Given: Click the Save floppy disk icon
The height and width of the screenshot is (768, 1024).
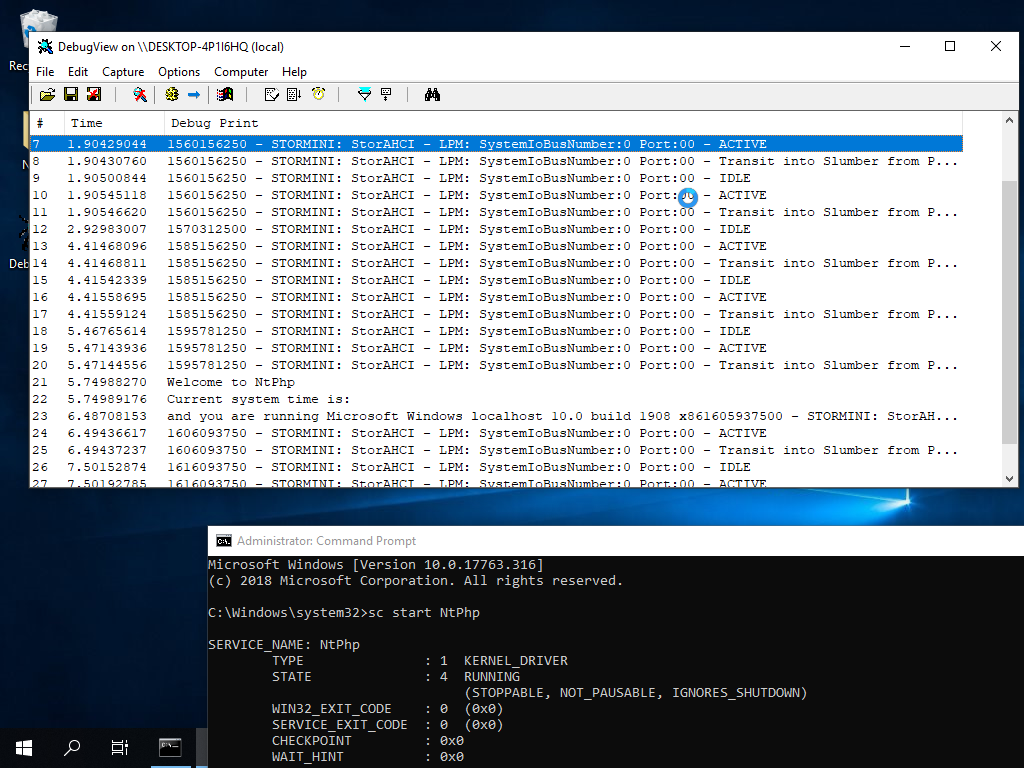Looking at the screenshot, I should [71, 95].
